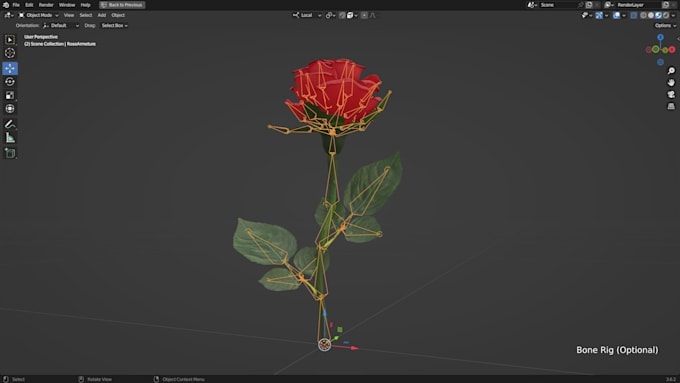Open the editor type selector
Screen dimensions: 680x383
(x=9, y=15)
